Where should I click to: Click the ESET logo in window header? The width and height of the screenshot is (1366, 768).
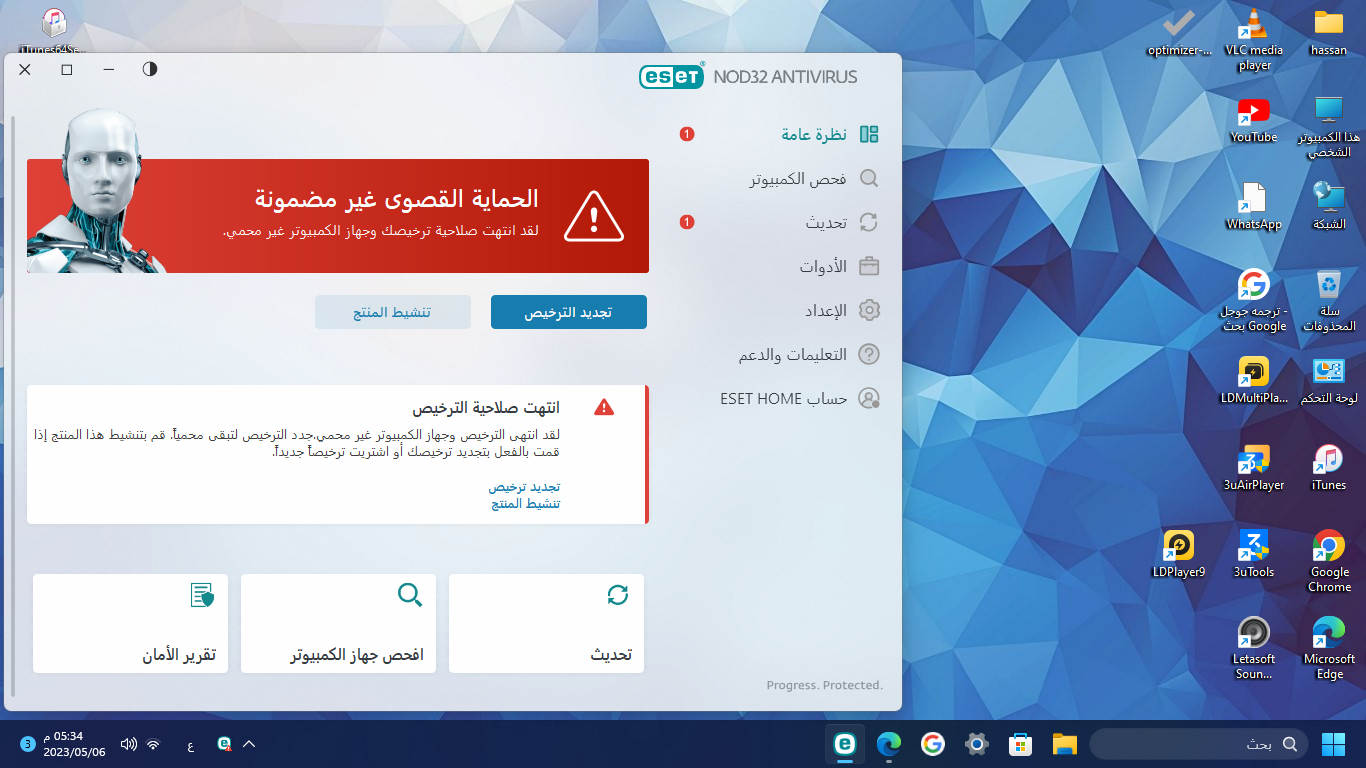click(x=672, y=77)
